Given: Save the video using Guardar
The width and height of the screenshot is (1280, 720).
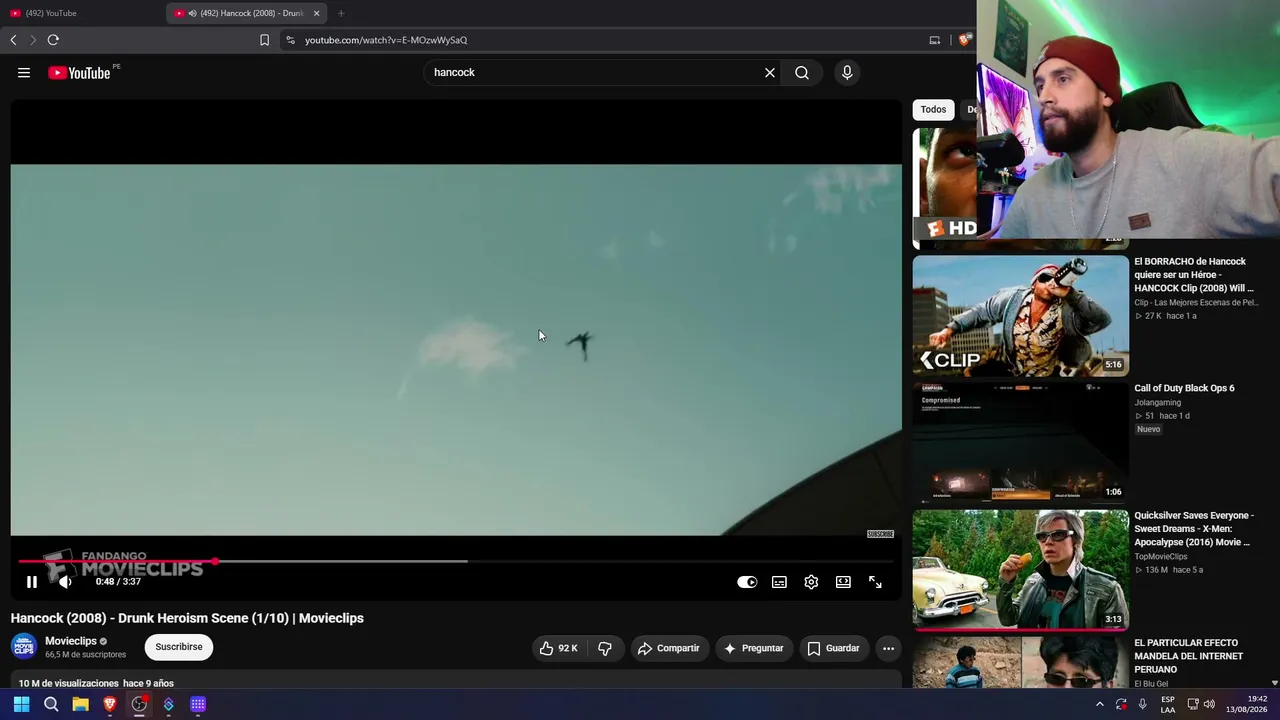Looking at the screenshot, I should (x=834, y=648).
